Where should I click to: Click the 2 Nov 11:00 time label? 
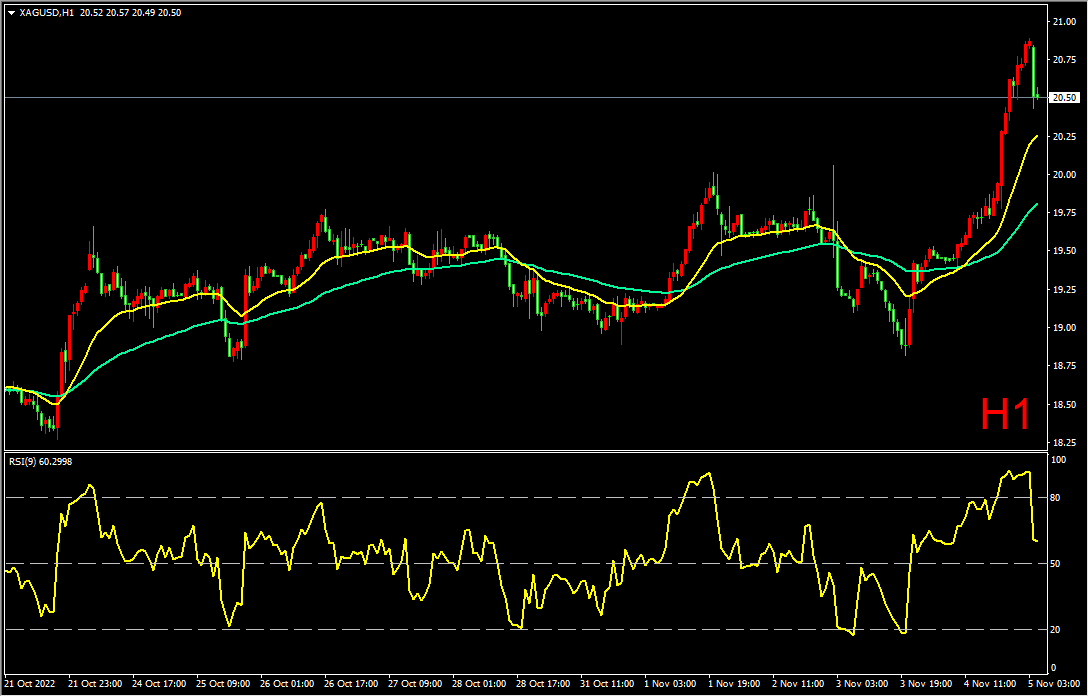coord(798,684)
